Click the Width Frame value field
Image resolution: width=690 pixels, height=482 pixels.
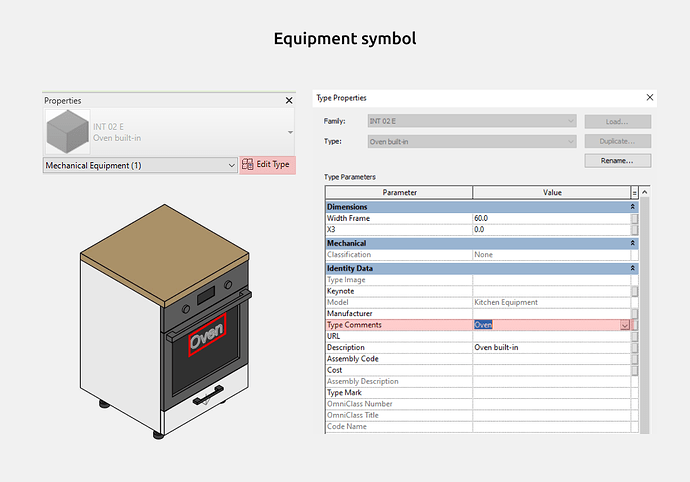click(x=550, y=218)
